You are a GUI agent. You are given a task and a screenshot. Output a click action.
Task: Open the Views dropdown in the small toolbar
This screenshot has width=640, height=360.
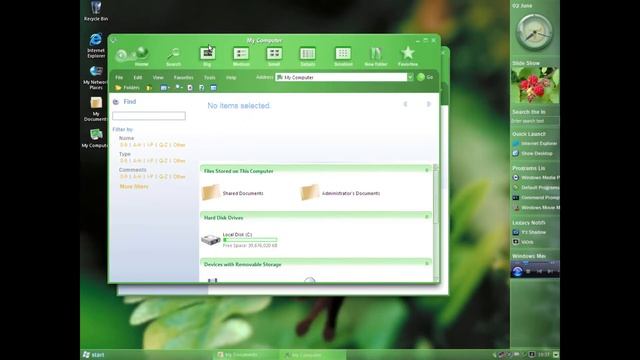coord(164,88)
